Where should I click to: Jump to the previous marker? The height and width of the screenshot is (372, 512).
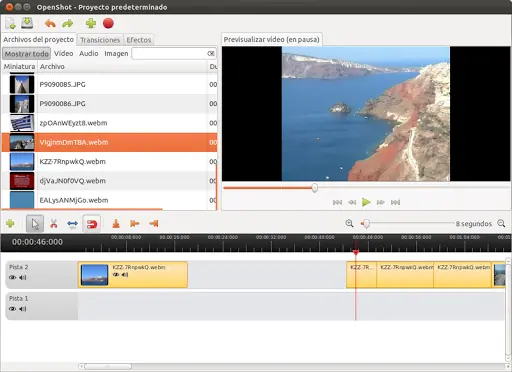(135, 224)
